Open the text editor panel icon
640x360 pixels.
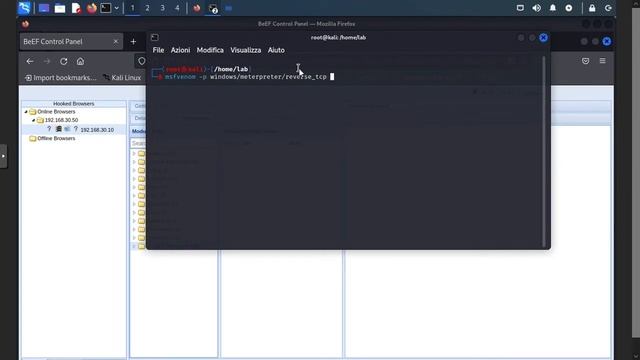[x=76, y=8]
